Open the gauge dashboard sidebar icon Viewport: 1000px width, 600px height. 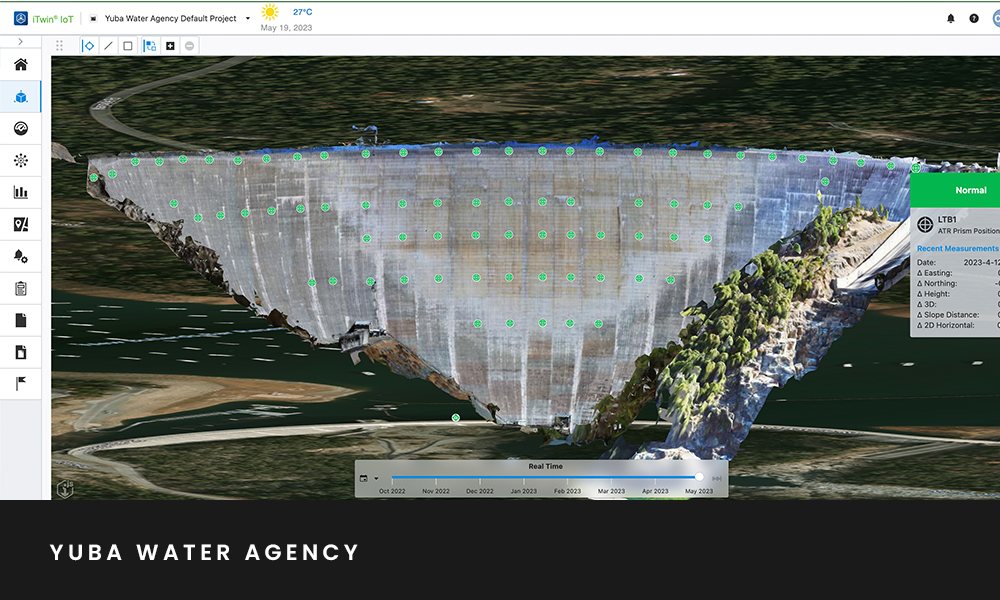click(20, 128)
